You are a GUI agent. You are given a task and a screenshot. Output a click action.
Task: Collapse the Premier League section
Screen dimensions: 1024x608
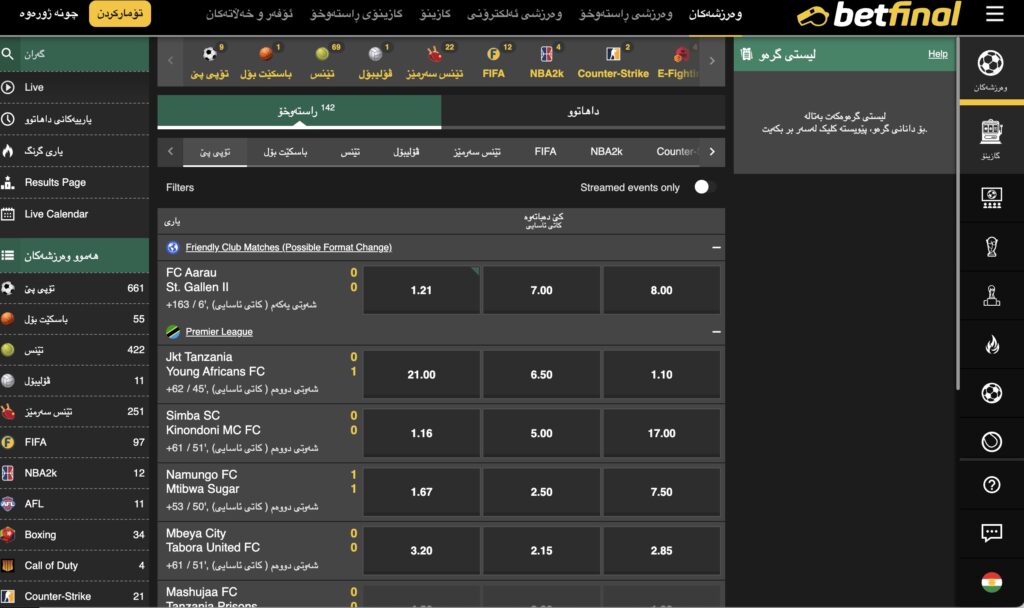pyautogui.click(x=716, y=332)
